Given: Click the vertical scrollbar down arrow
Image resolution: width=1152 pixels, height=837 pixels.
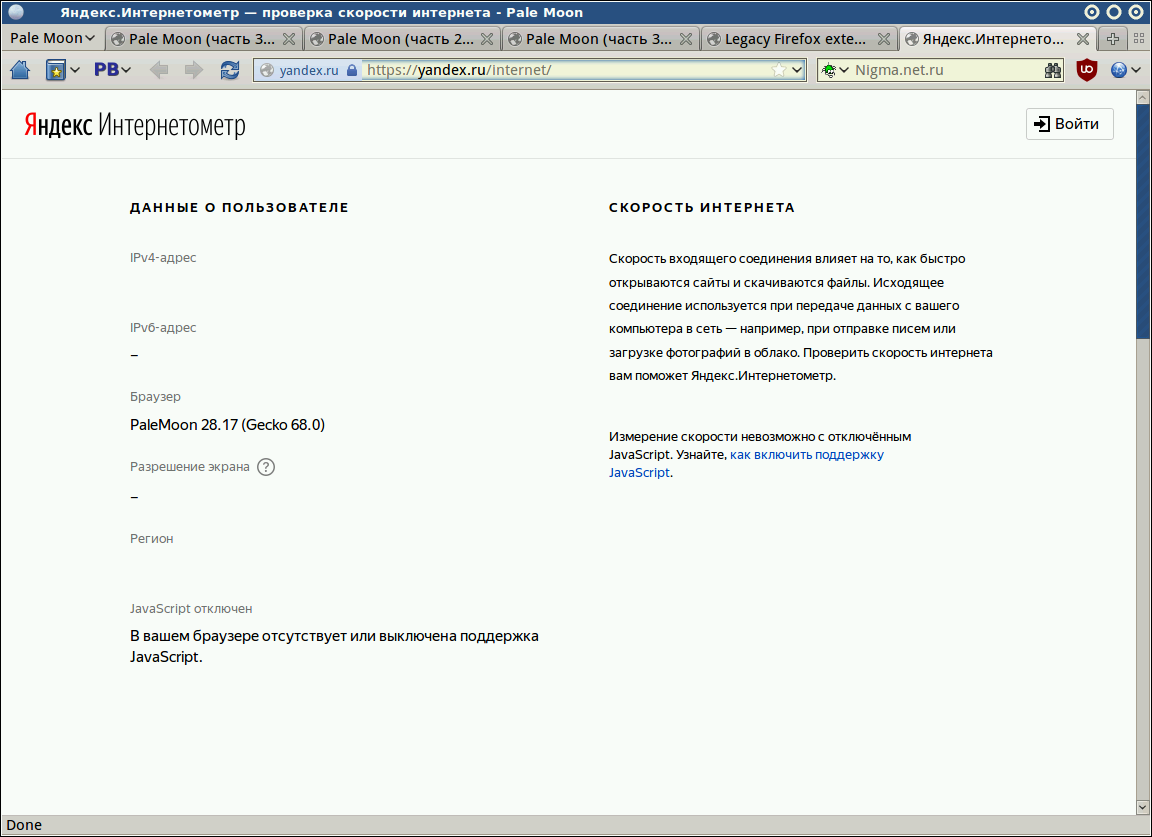Looking at the screenshot, I should [x=1143, y=806].
